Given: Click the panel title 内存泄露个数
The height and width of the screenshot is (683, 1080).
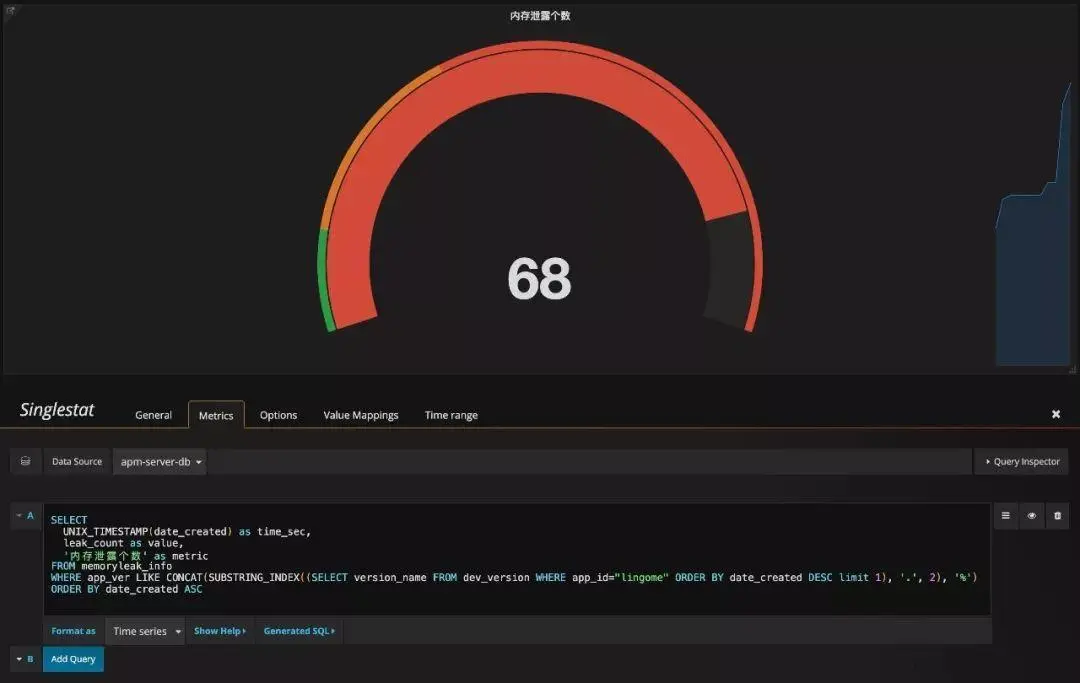Looking at the screenshot, I should pos(540,16).
